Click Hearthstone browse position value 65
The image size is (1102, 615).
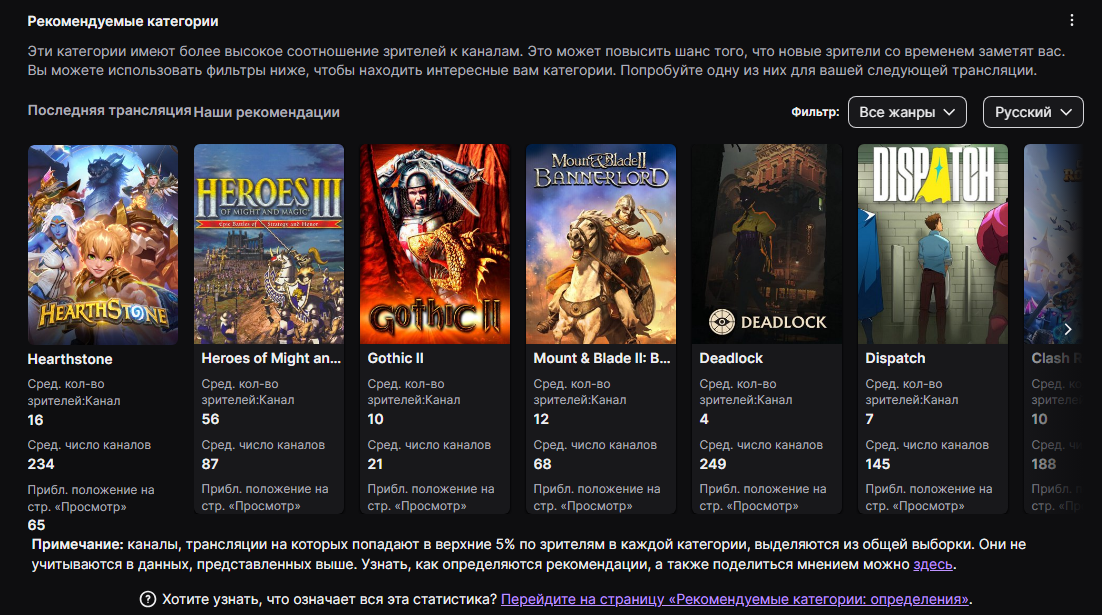tap(36, 525)
